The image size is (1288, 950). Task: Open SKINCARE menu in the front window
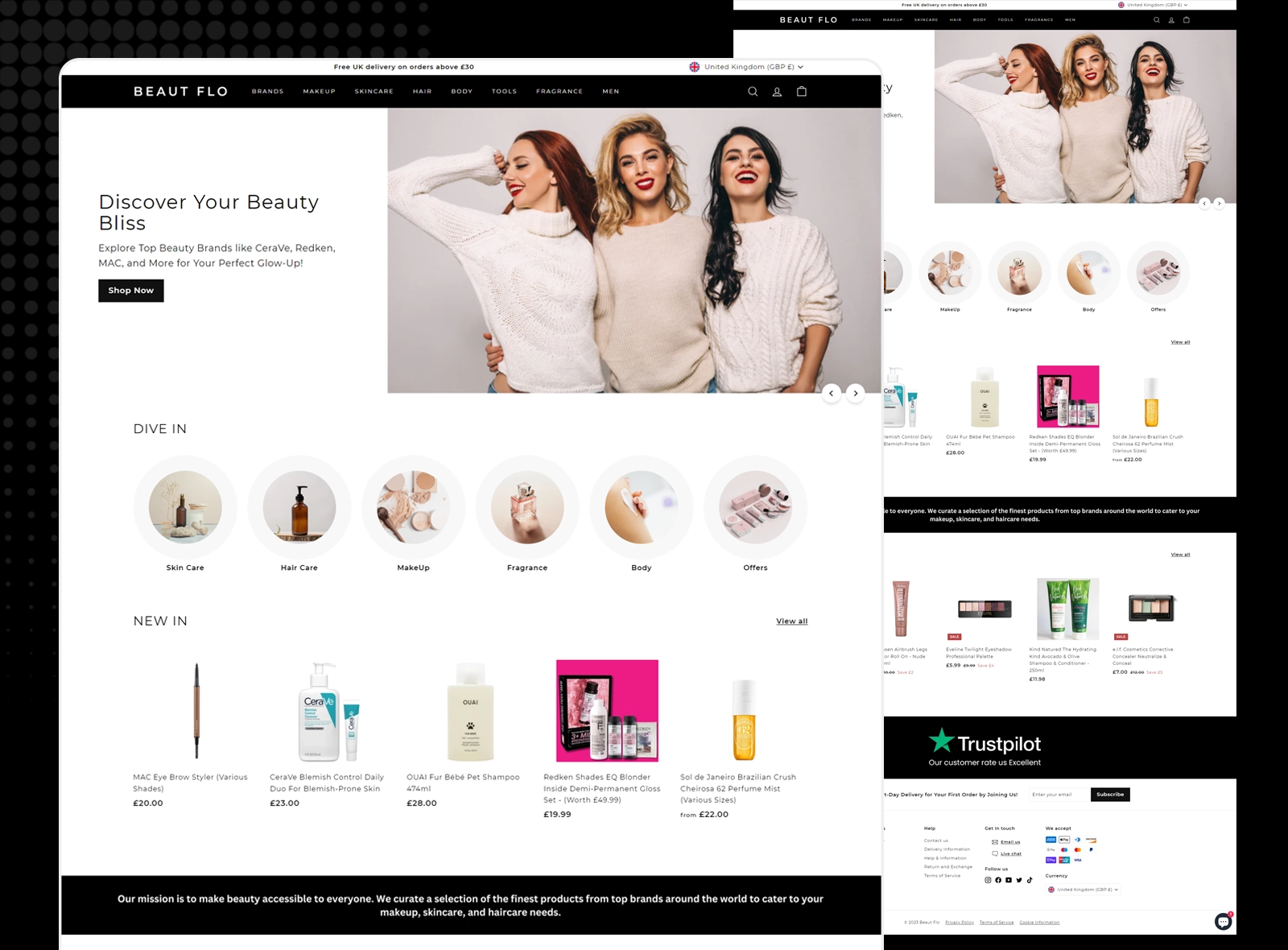374,92
